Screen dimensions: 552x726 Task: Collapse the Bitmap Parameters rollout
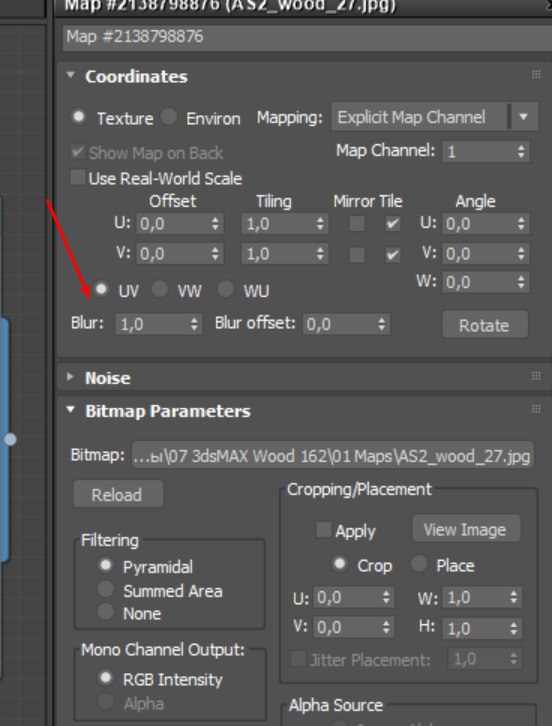tap(70, 410)
